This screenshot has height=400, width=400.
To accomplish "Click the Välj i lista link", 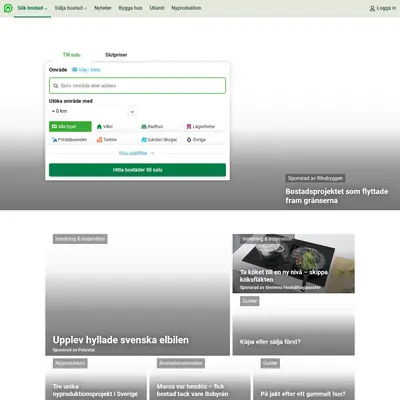I will [x=86, y=70].
